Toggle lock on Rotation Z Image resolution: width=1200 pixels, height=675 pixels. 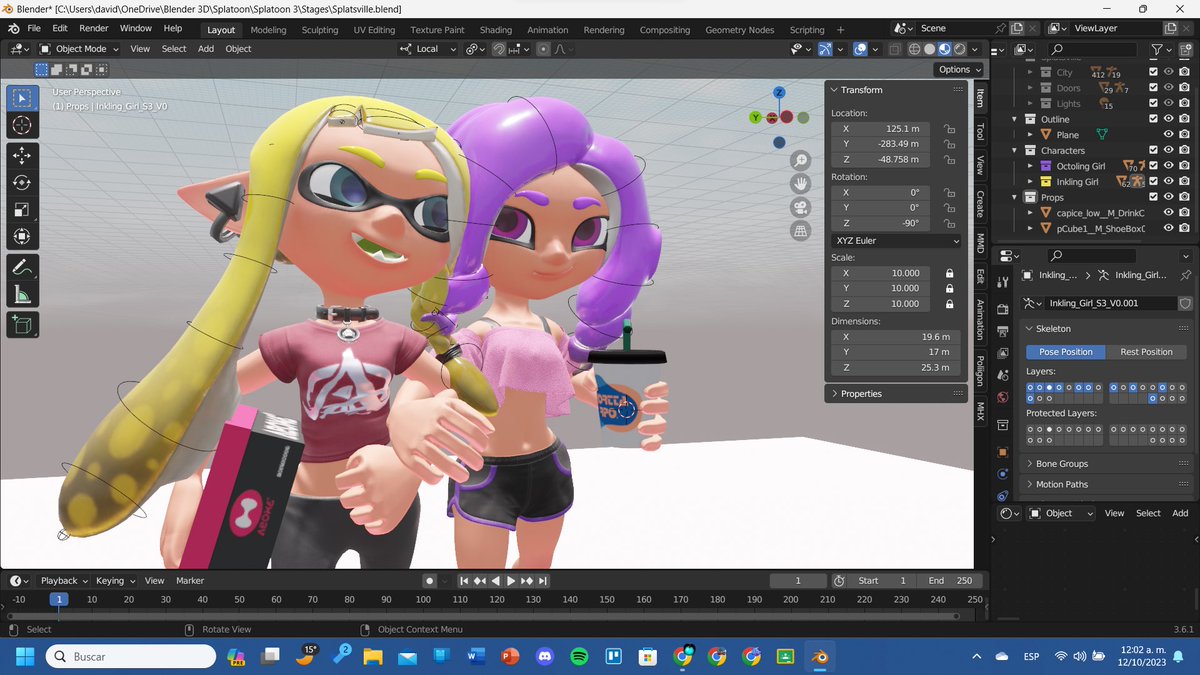pos(949,223)
